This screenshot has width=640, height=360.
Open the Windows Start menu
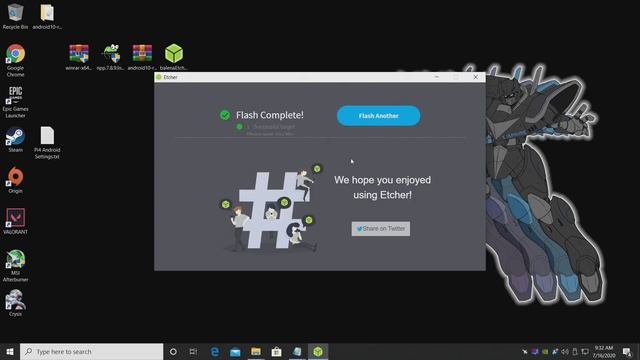pos(10,351)
